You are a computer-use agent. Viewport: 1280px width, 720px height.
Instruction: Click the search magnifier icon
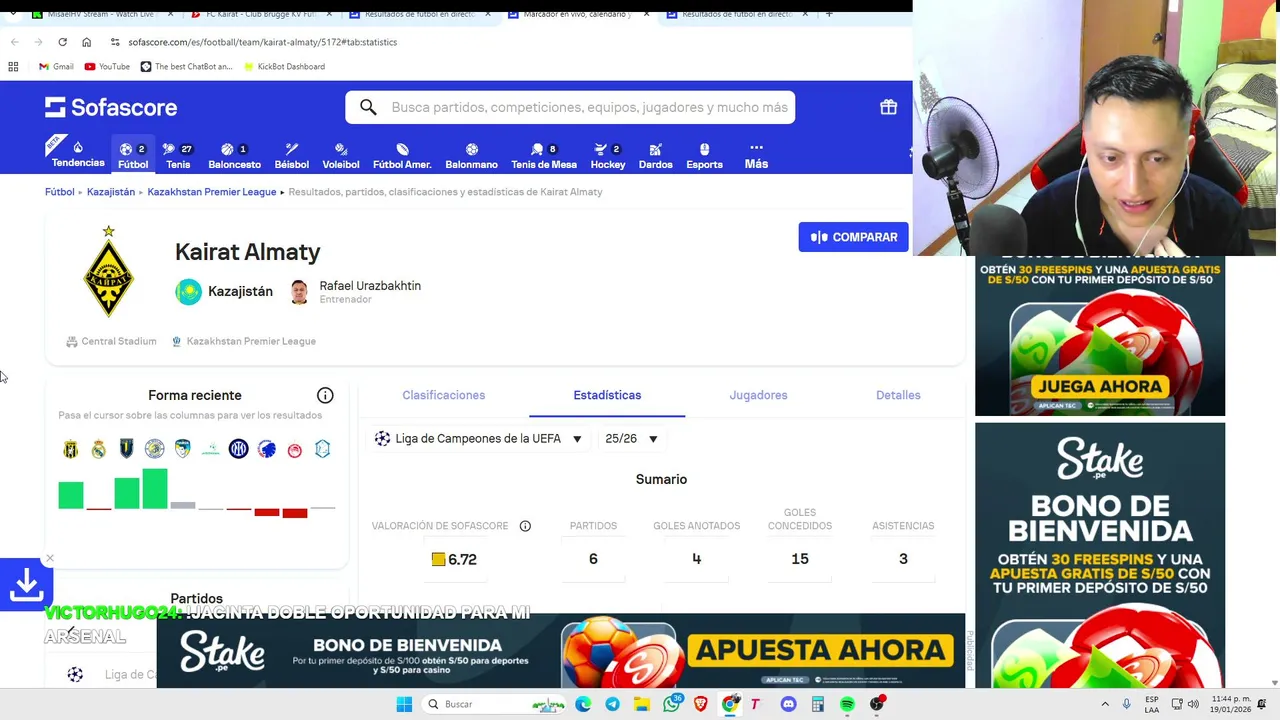pyautogui.click(x=368, y=107)
